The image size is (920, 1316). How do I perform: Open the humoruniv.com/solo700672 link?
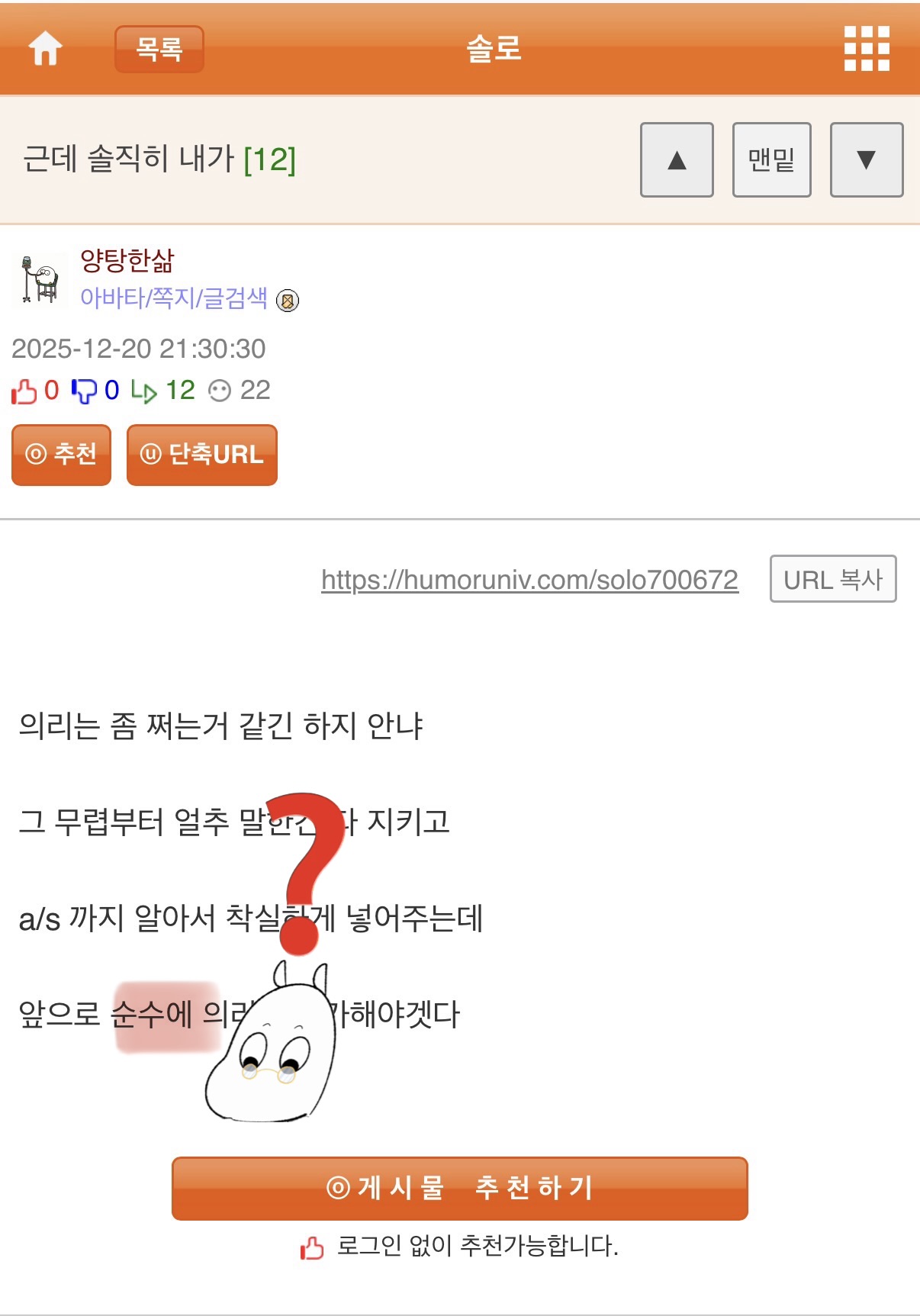(x=529, y=580)
